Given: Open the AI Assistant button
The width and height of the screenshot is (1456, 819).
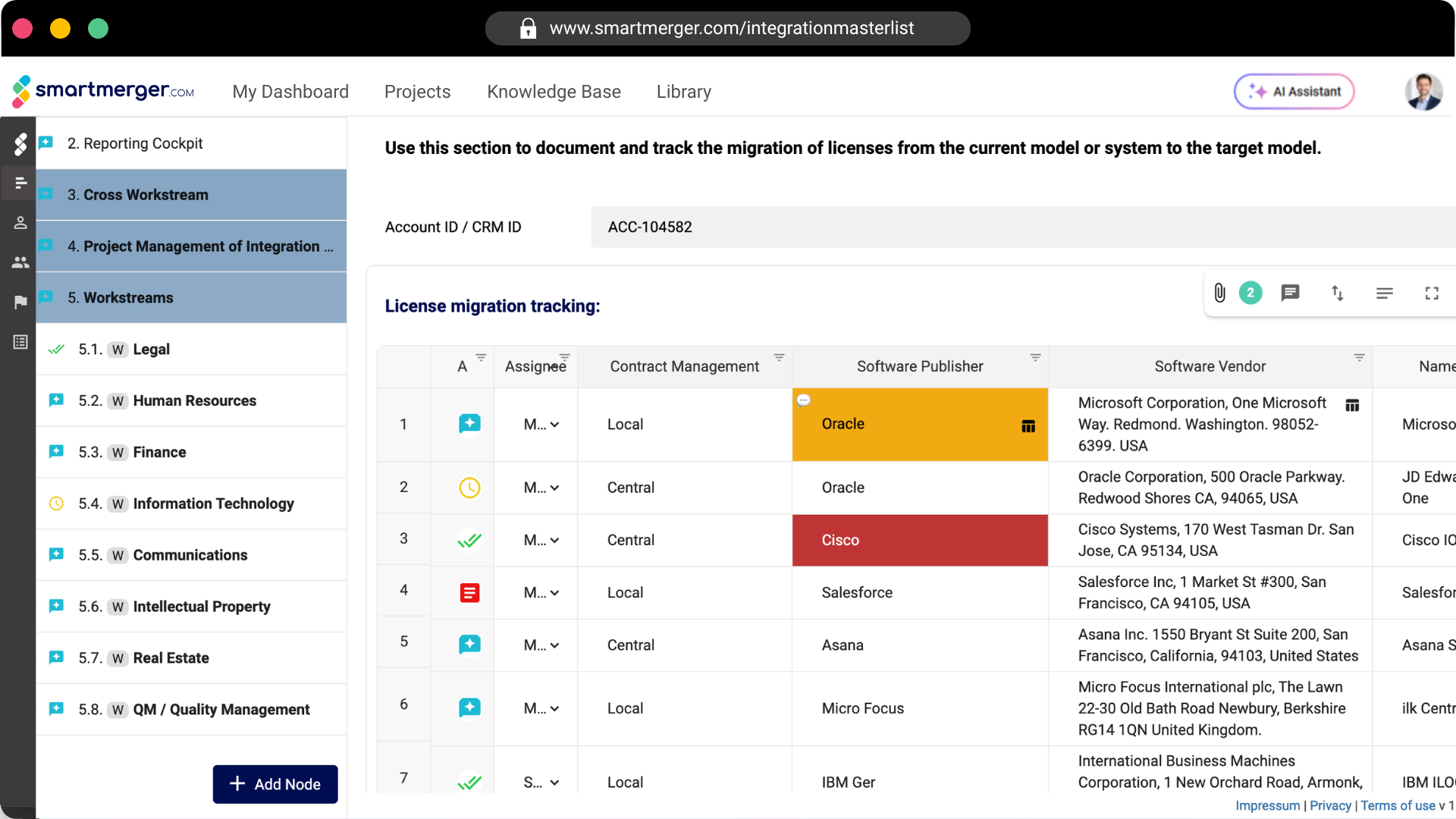Looking at the screenshot, I should [x=1294, y=92].
